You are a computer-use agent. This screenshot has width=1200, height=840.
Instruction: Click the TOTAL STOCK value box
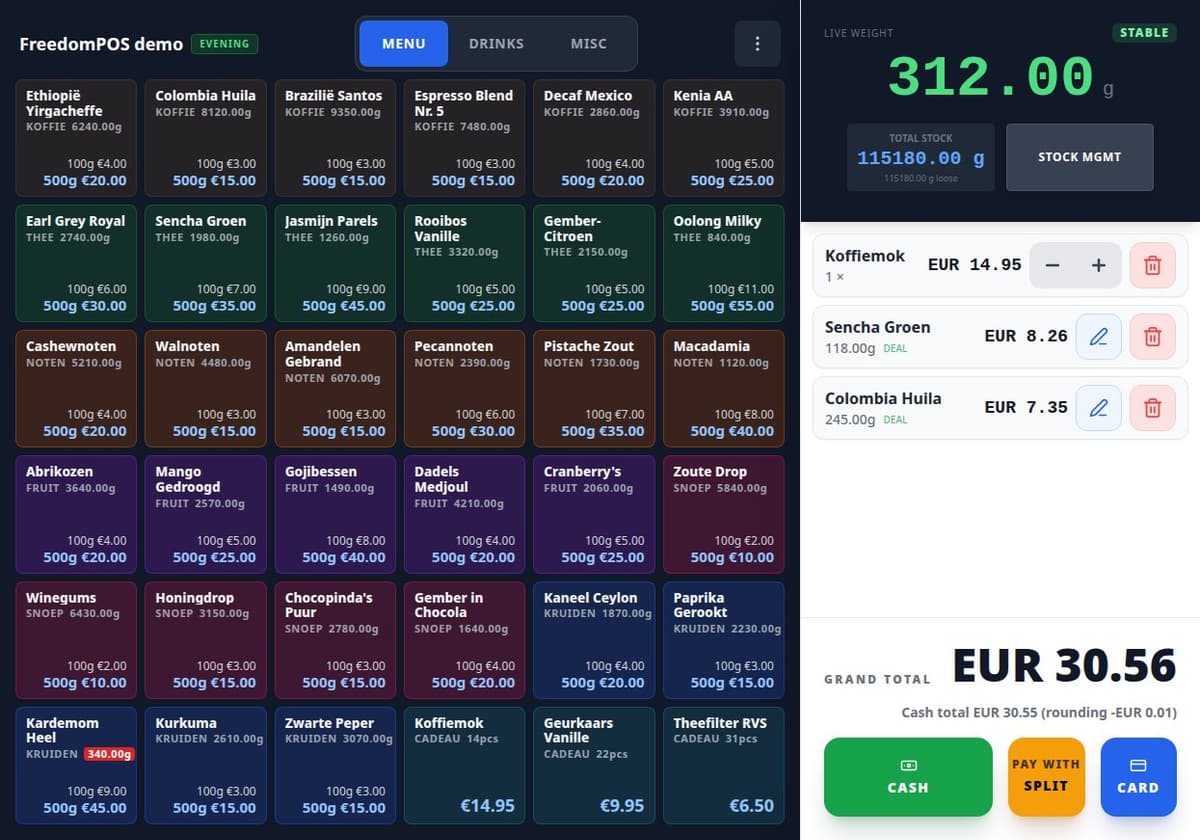coord(920,157)
